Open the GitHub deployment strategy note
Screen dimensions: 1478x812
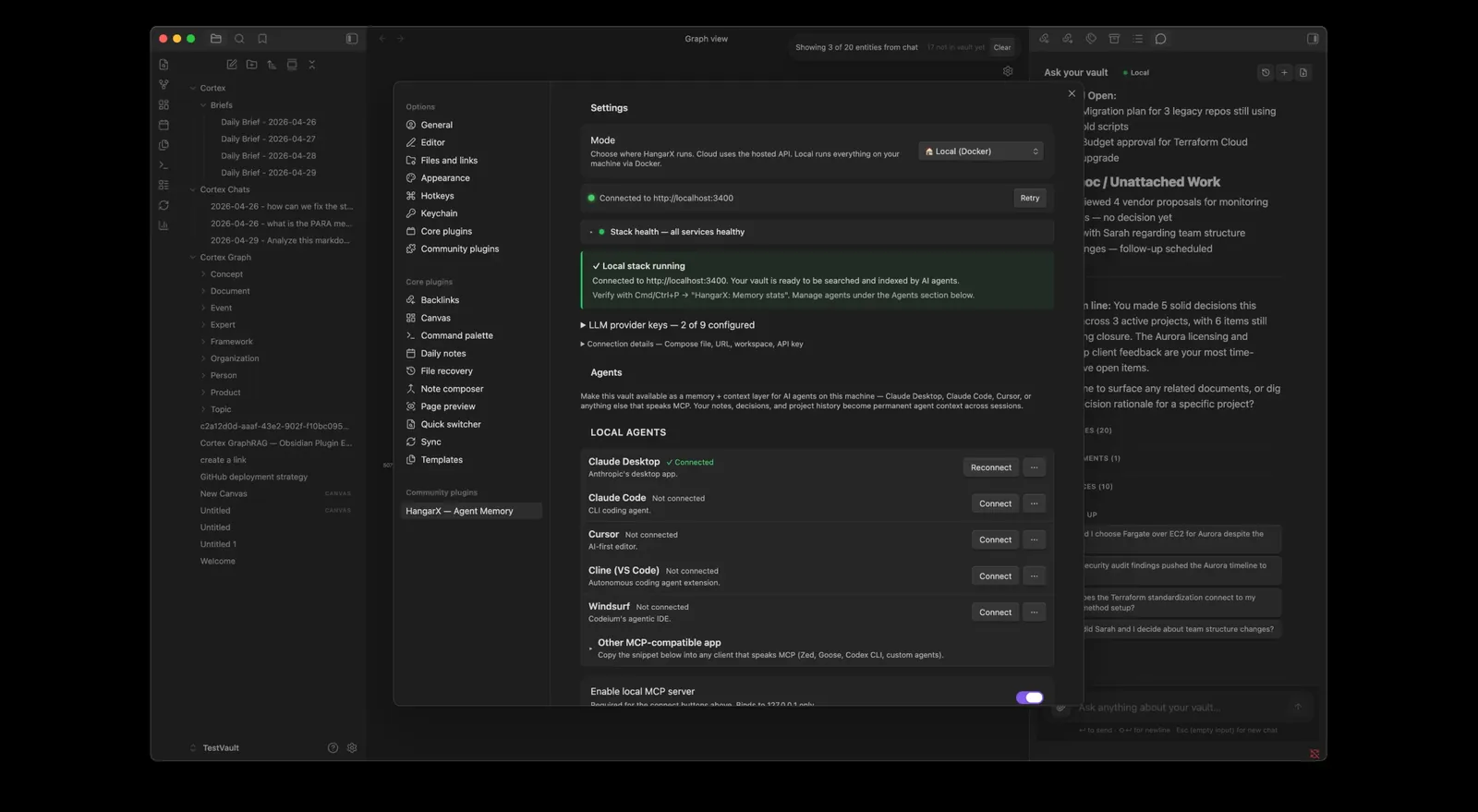pos(254,477)
